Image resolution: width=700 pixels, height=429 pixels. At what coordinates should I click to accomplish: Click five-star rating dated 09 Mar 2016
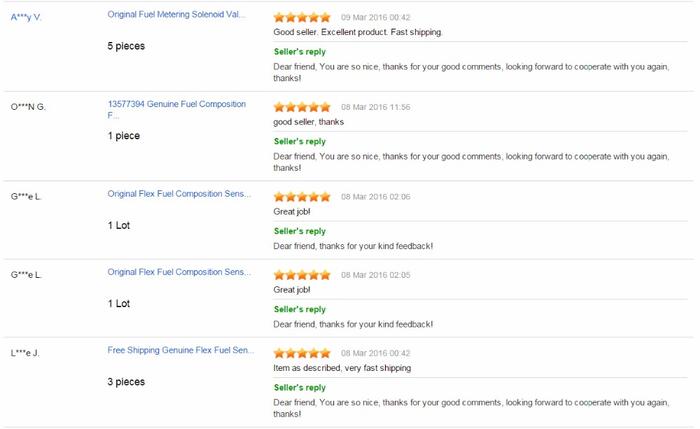[302, 17]
